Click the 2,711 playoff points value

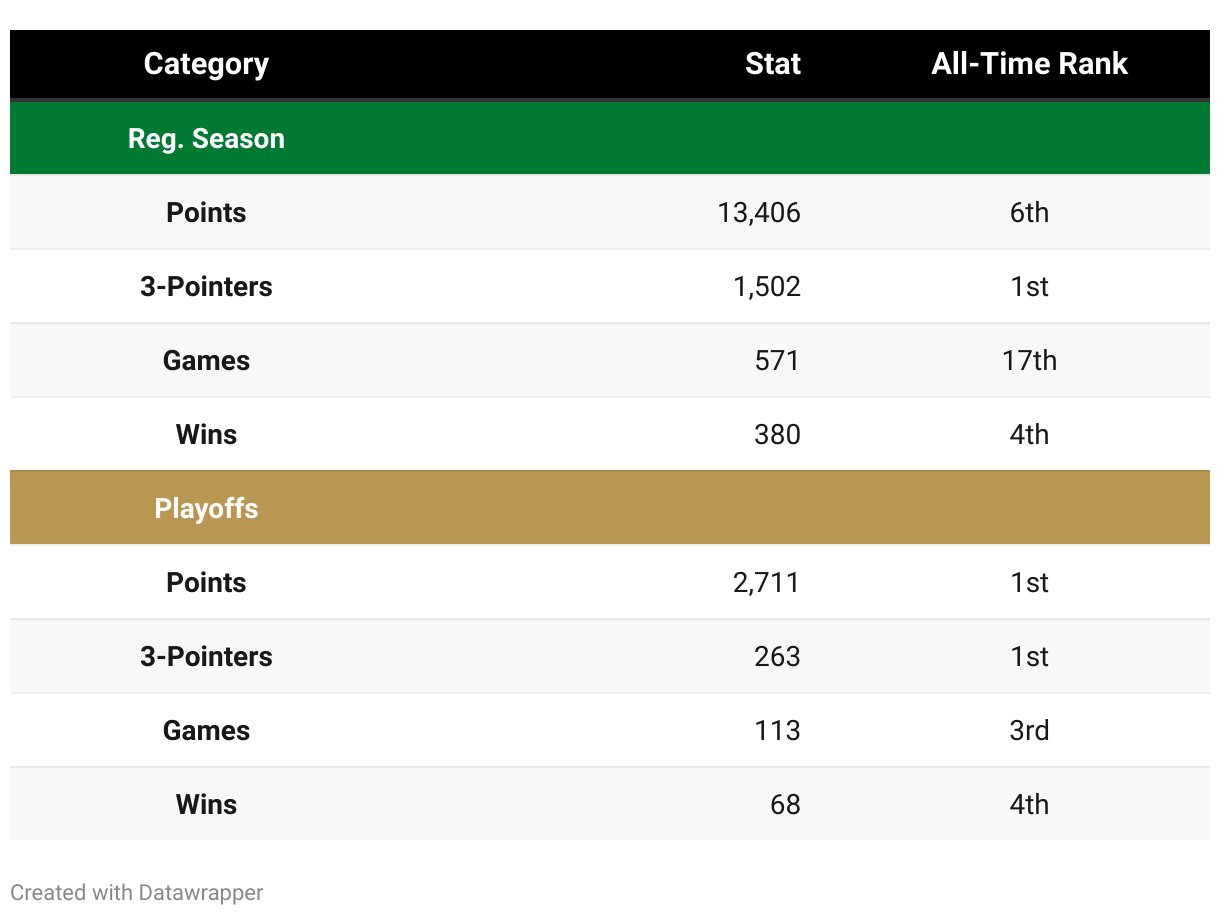767,582
